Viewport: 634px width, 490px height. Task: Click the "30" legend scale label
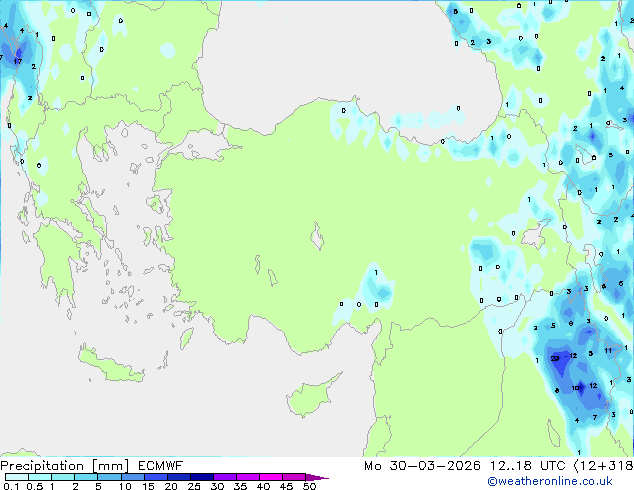(217, 486)
